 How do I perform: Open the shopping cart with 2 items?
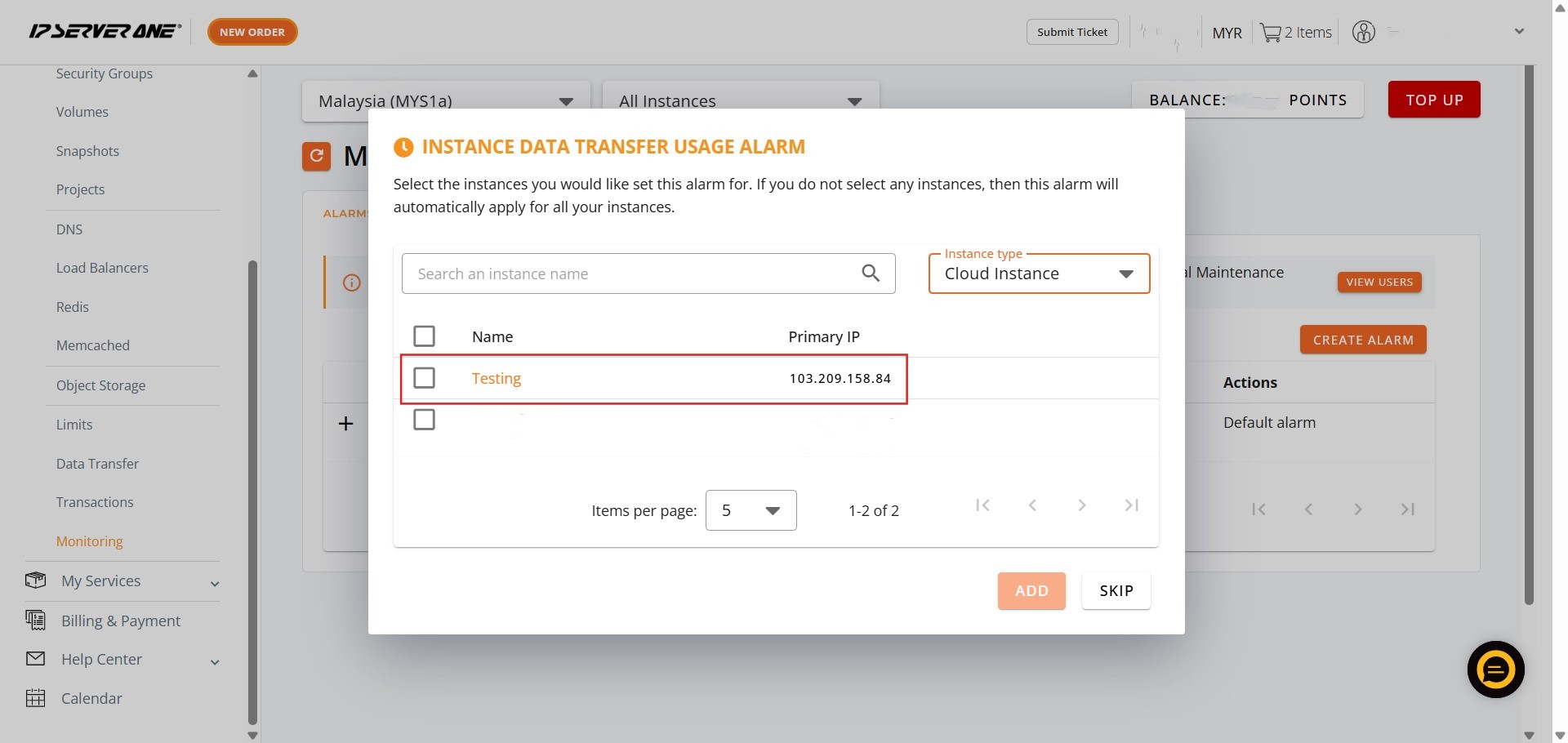1295,33
